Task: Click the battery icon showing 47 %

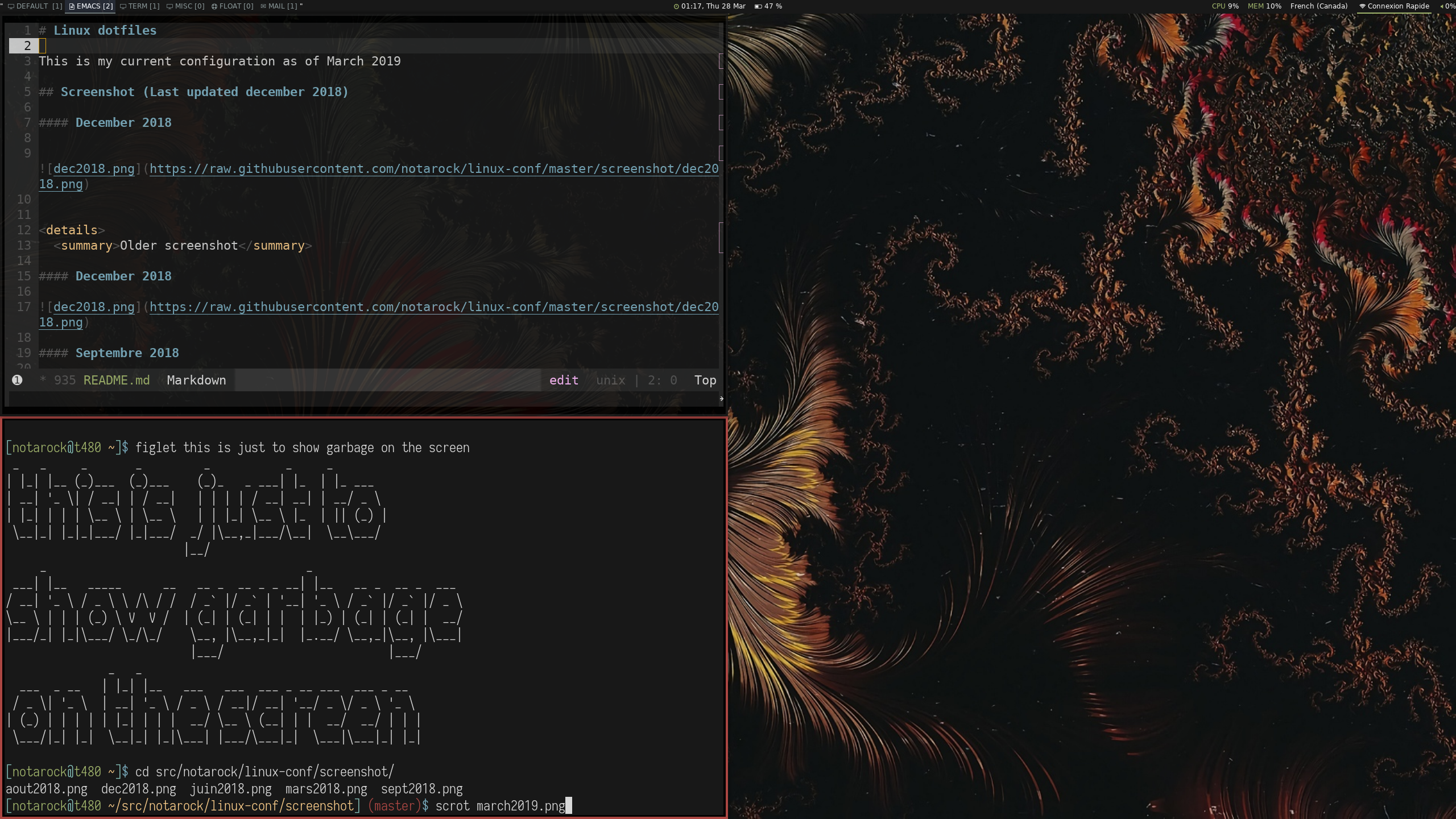Action: click(x=758, y=6)
